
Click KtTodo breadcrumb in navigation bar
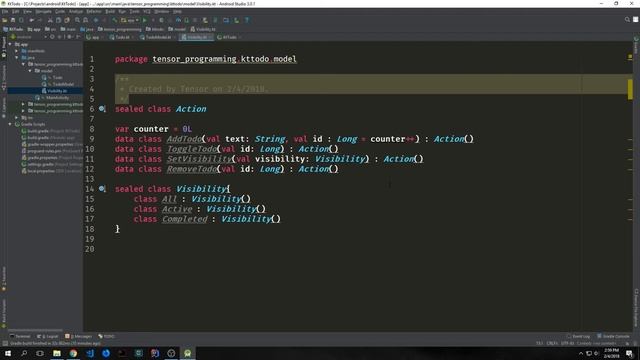tap(13, 29)
